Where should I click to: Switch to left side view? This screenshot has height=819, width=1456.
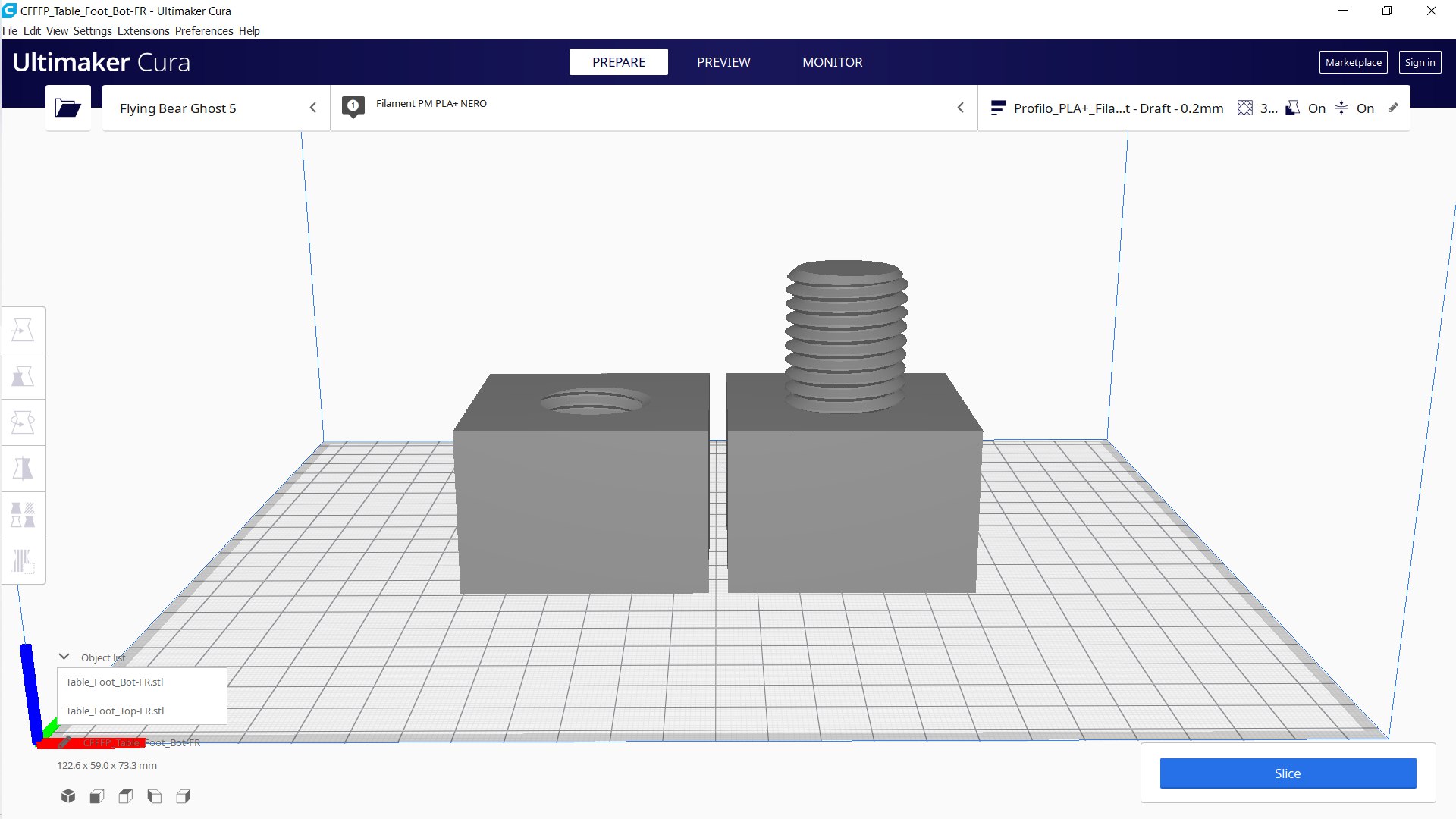(x=155, y=796)
